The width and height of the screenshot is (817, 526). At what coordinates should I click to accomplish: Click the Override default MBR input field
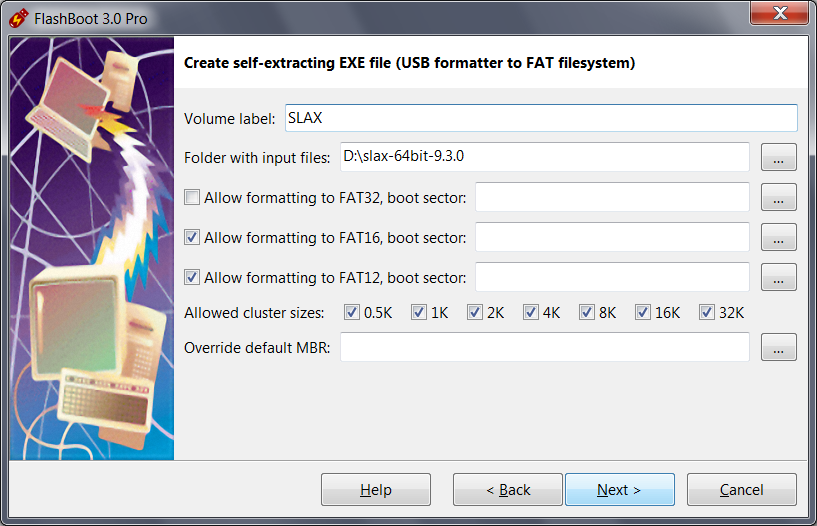tap(544, 347)
